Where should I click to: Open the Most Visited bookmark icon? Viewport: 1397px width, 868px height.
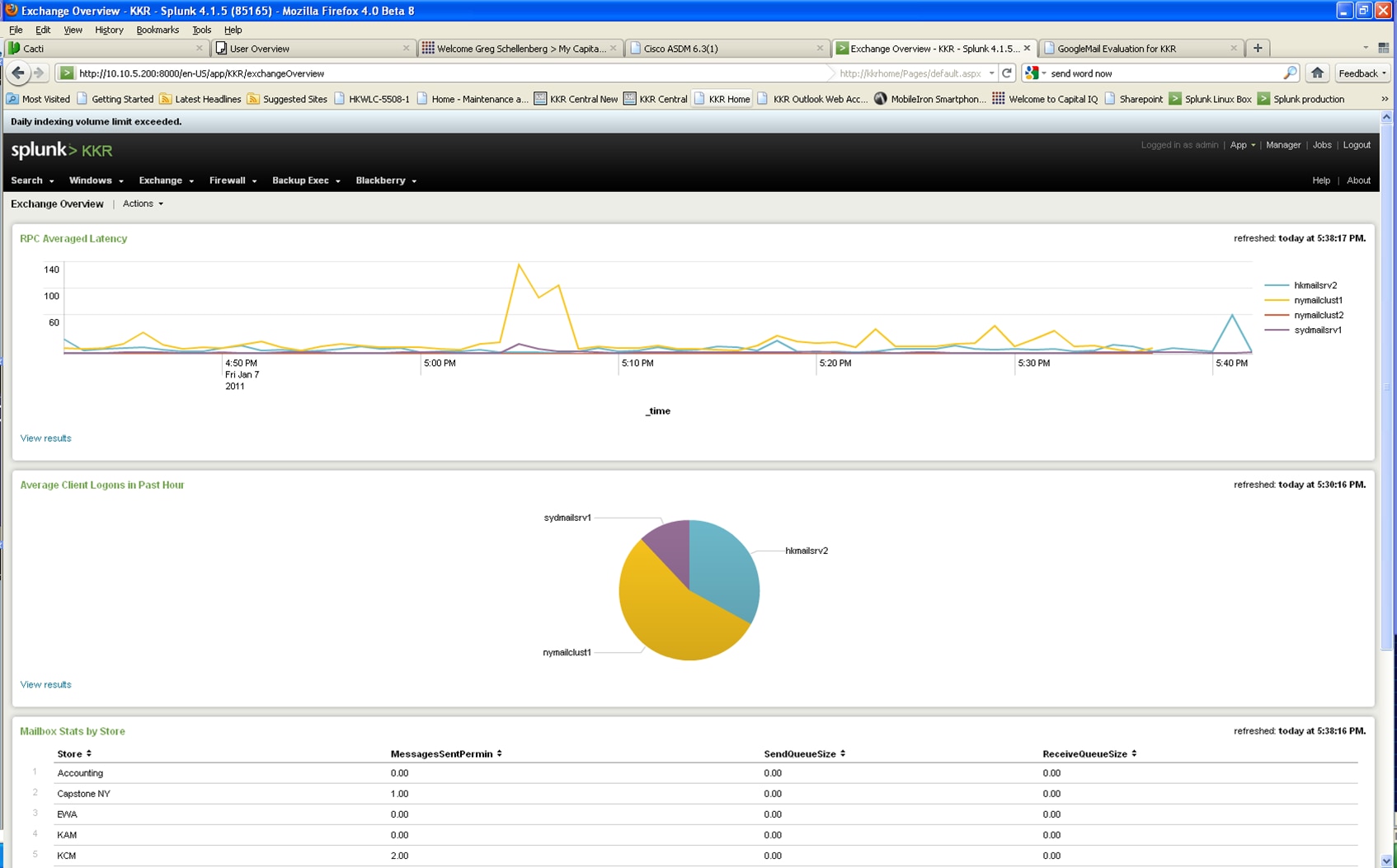pyautogui.click(x=12, y=99)
